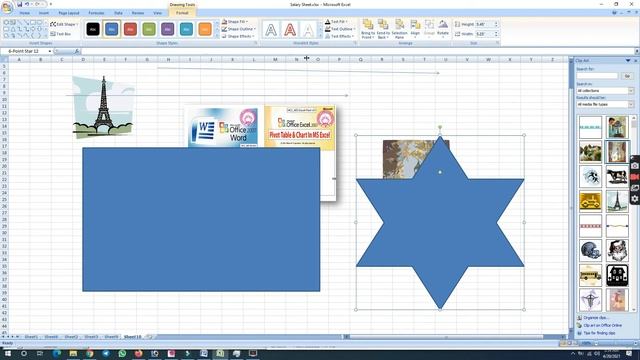Click the Save icon in quick access toolbar
640x360 pixels.
pos(19,4)
